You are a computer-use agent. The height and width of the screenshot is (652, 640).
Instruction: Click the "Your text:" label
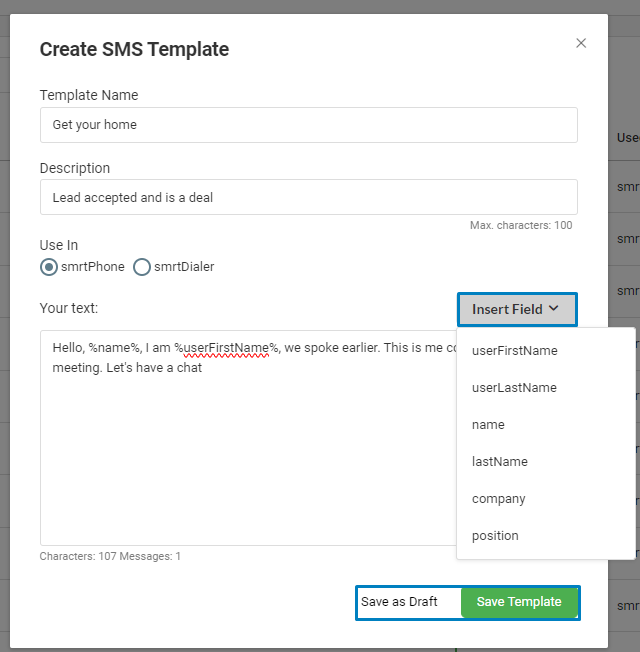coord(69,308)
